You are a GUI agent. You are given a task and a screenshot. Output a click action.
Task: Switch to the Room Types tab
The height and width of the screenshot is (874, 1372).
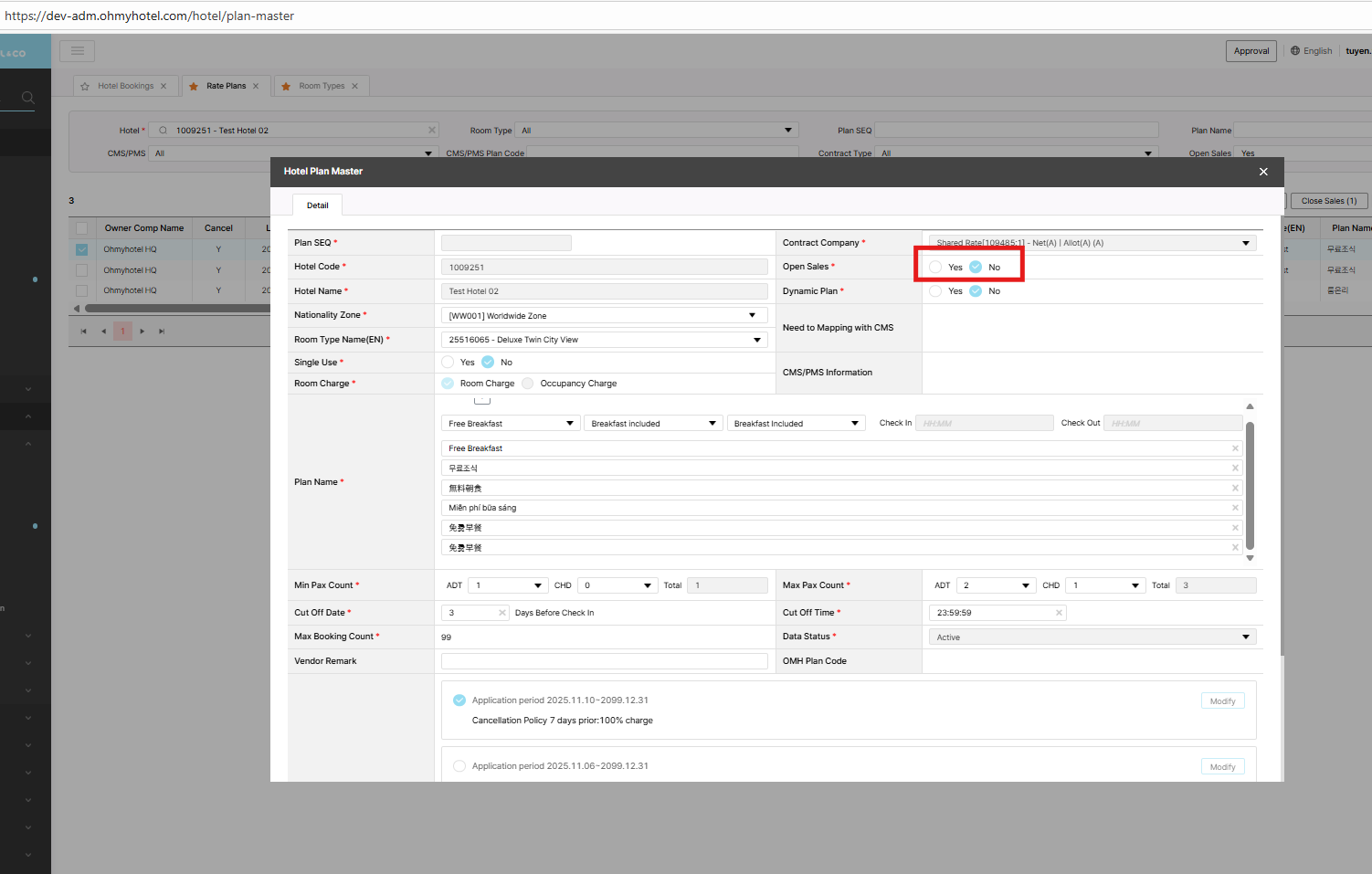tap(322, 87)
